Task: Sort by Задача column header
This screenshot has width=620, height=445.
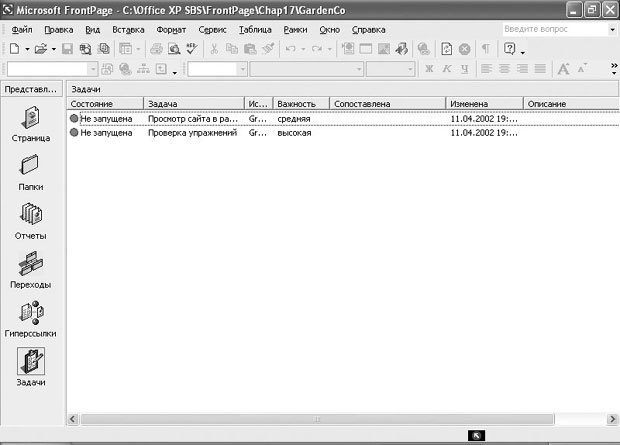Action: 194,104
